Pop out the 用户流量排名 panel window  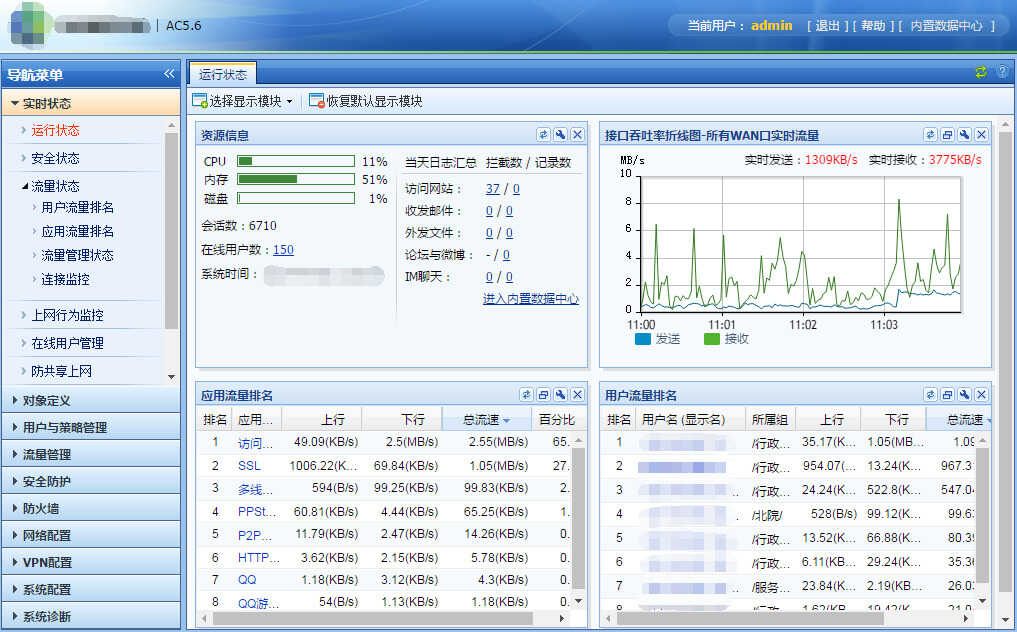948,395
